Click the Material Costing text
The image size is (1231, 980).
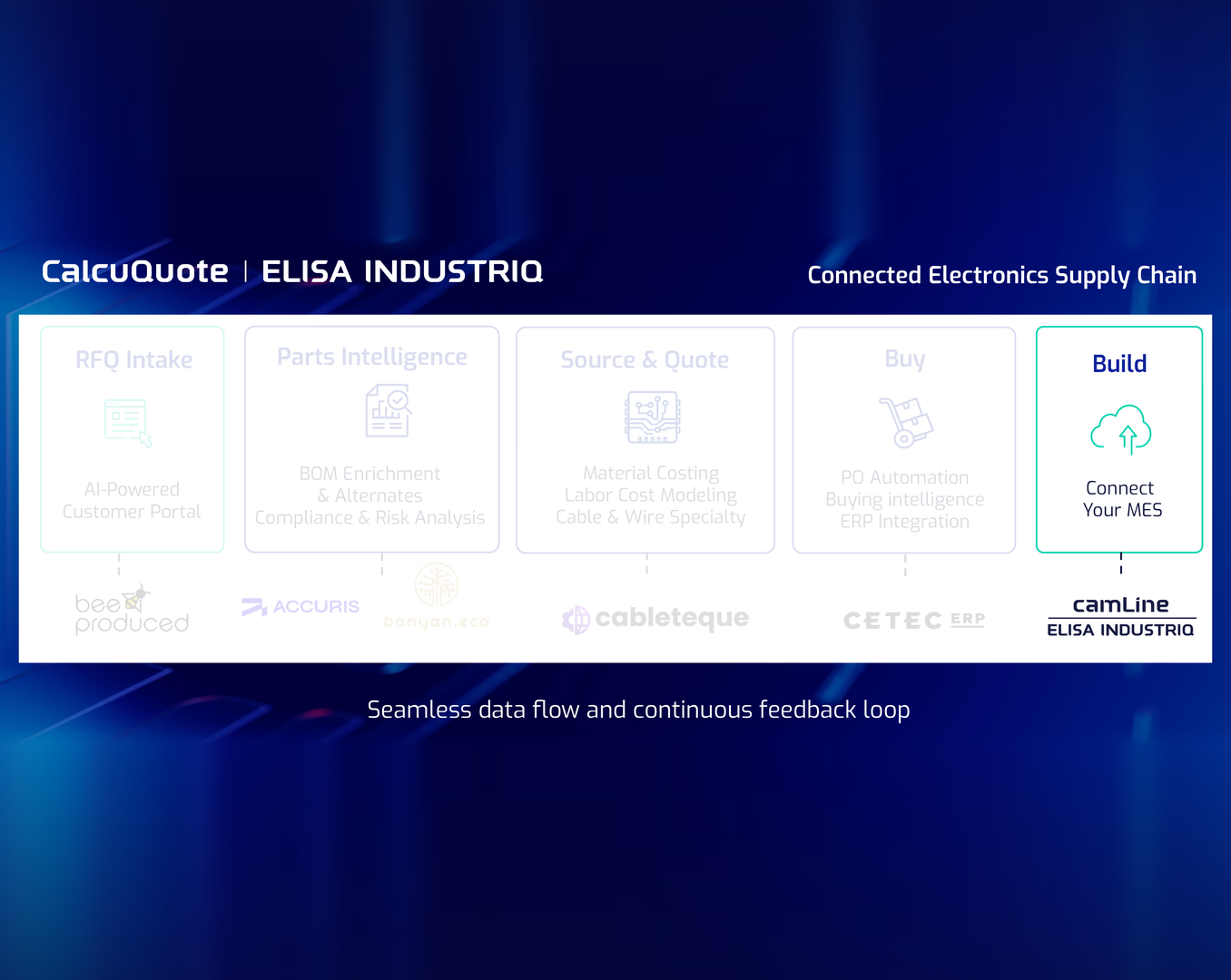click(x=651, y=473)
